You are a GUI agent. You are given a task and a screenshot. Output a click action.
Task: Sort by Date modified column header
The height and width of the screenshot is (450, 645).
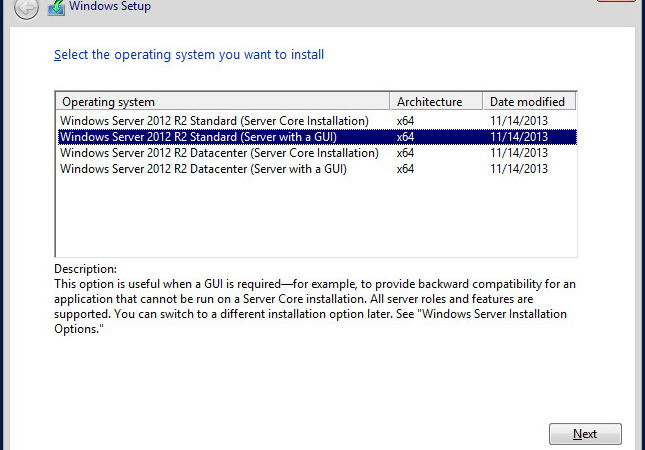pyautogui.click(x=529, y=102)
